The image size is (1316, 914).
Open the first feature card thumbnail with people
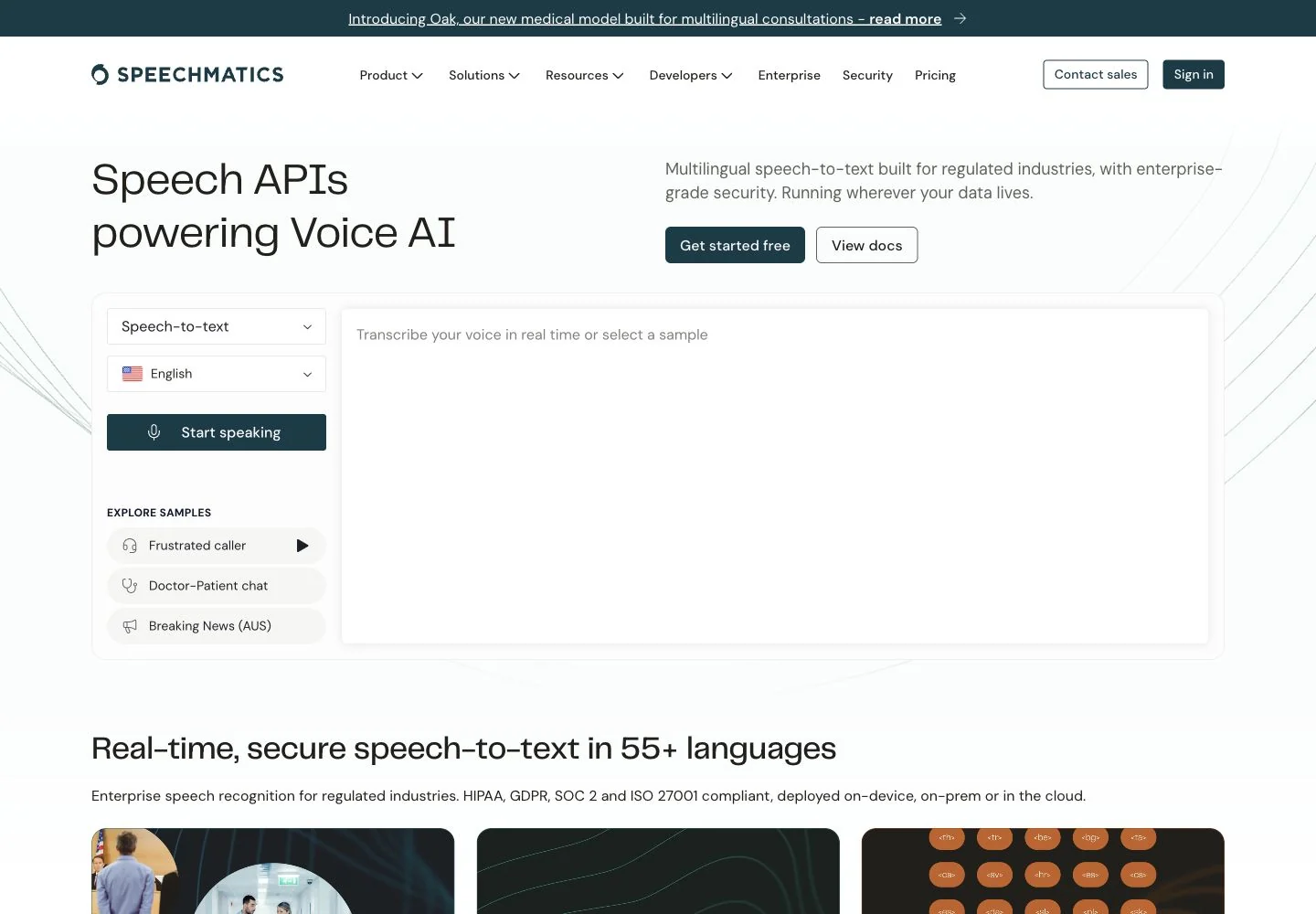pyautogui.click(x=272, y=871)
